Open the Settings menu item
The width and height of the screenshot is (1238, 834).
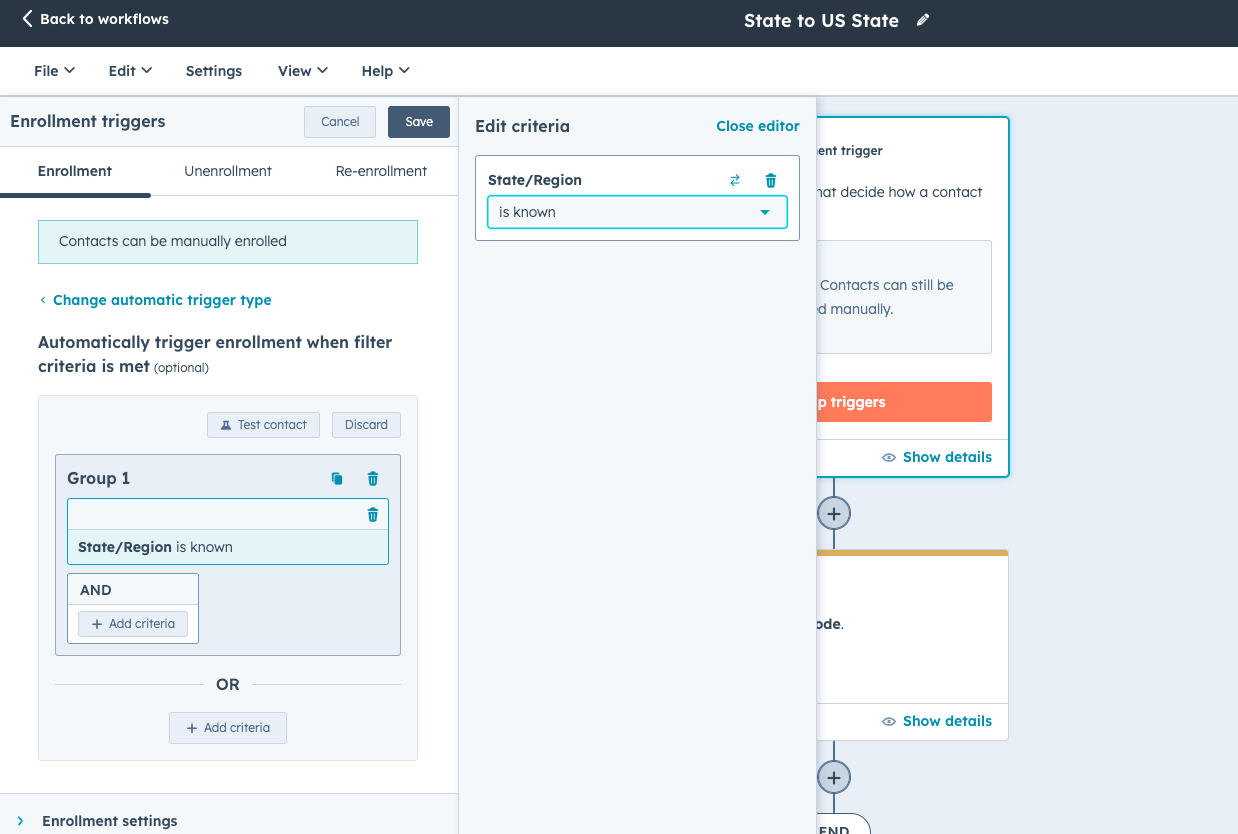[x=214, y=71]
